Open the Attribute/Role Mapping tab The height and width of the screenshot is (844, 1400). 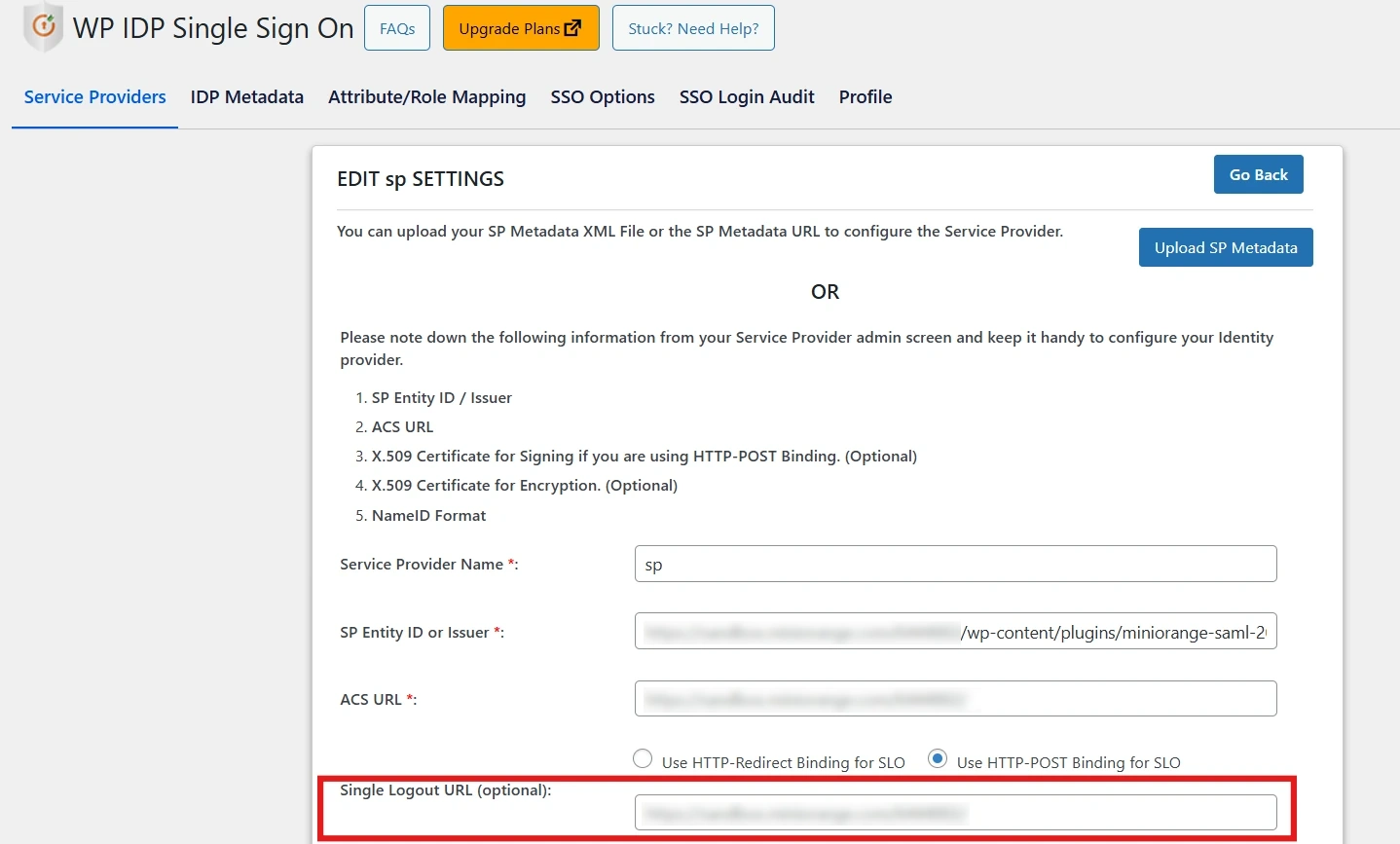point(427,97)
